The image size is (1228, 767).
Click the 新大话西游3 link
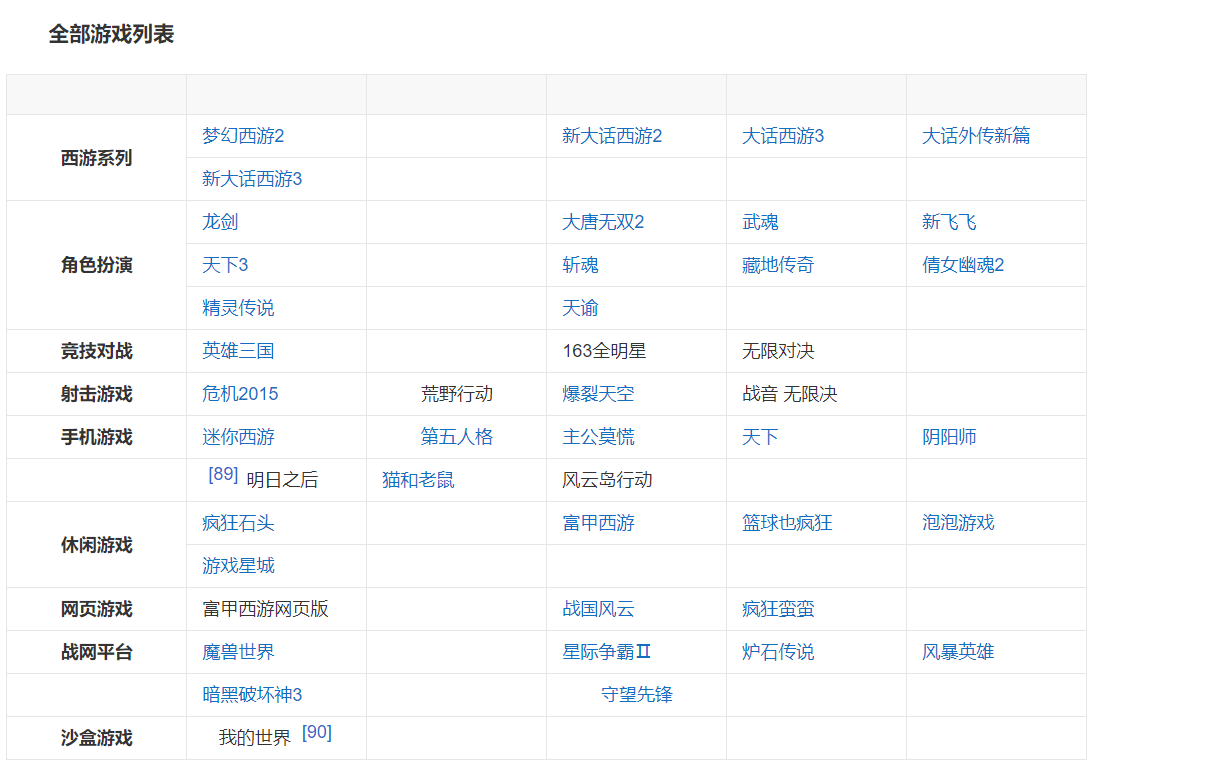click(x=252, y=179)
